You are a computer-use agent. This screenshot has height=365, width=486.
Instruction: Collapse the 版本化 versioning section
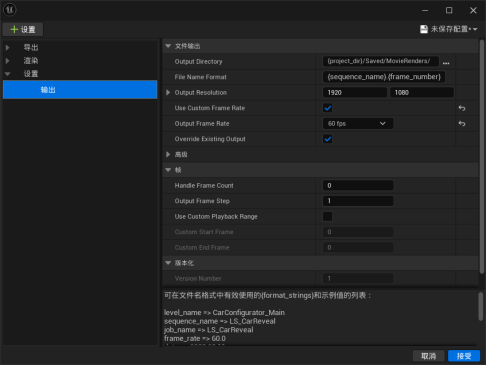[x=168, y=263]
